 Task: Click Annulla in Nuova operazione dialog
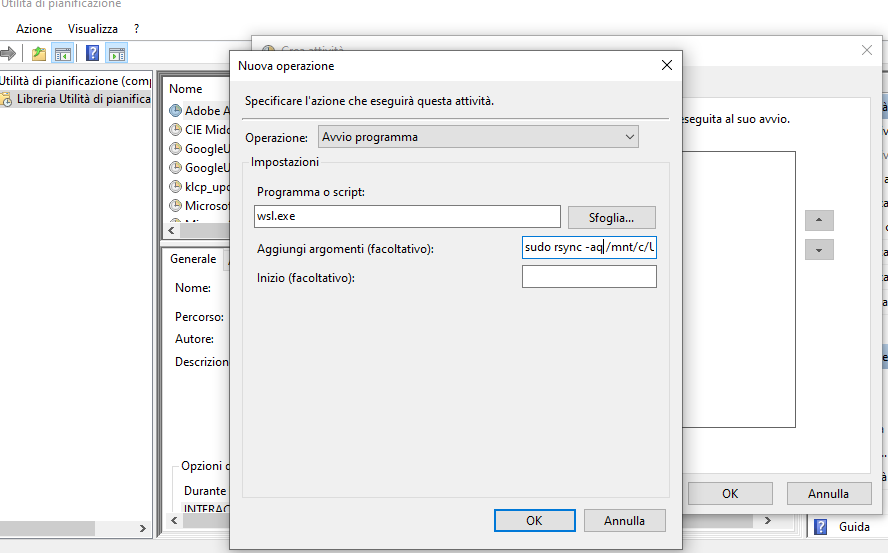[624, 521]
